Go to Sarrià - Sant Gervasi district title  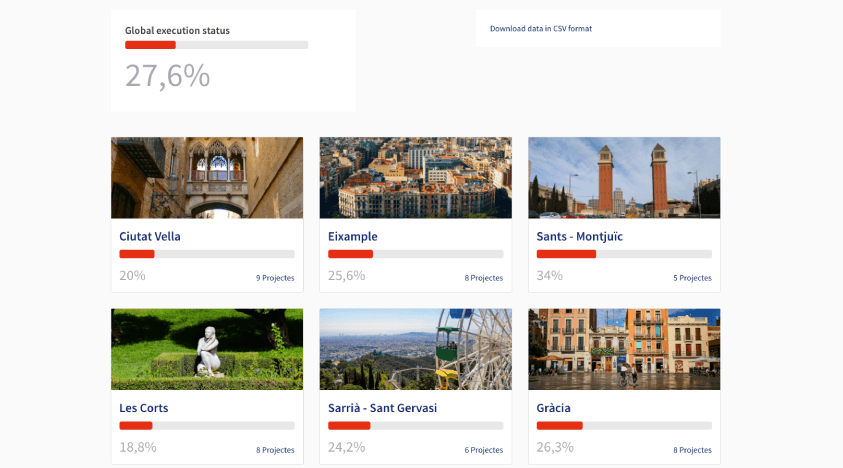tap(382, 408)
